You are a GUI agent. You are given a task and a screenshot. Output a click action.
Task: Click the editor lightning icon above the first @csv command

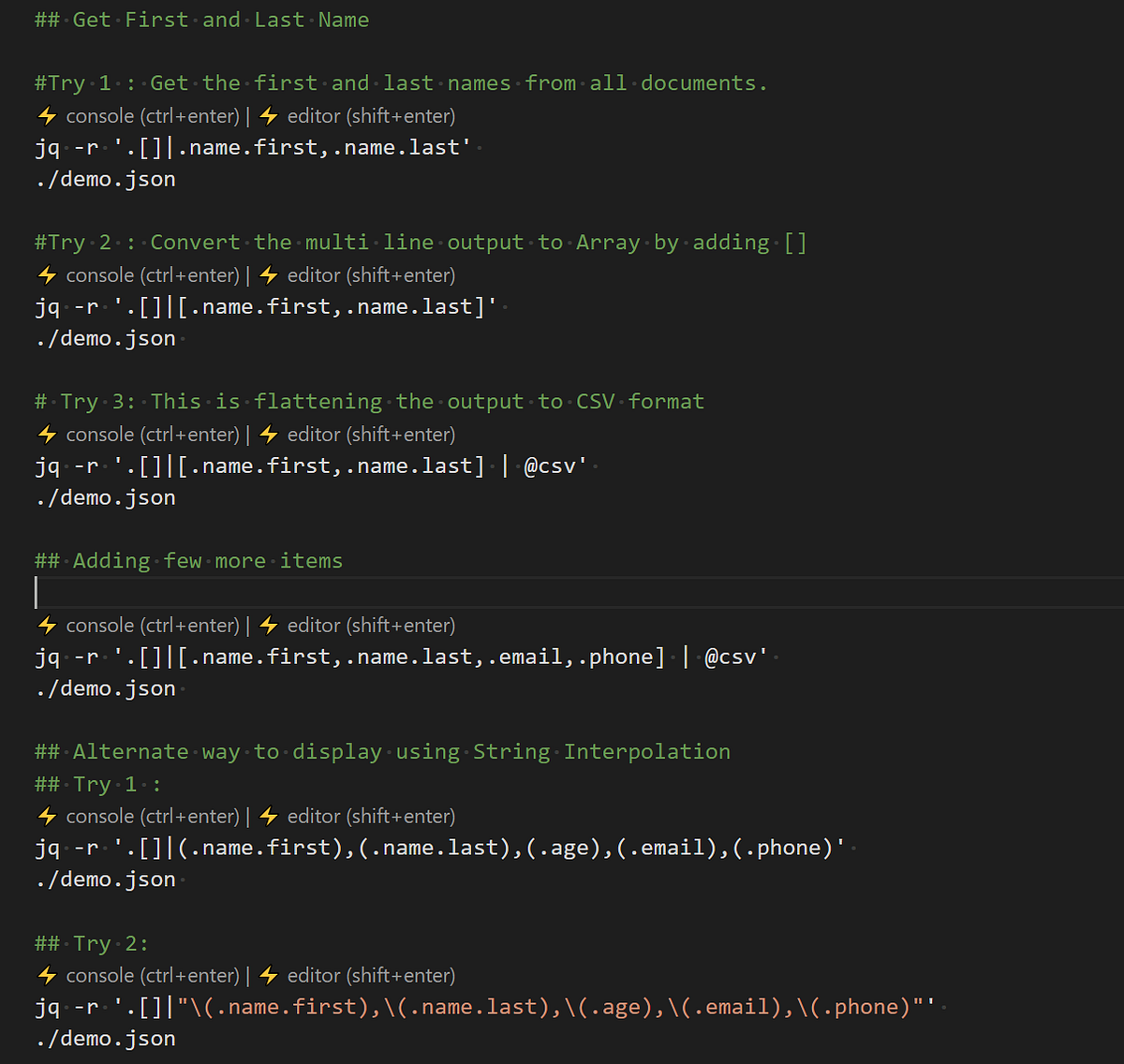coord(269,435)
